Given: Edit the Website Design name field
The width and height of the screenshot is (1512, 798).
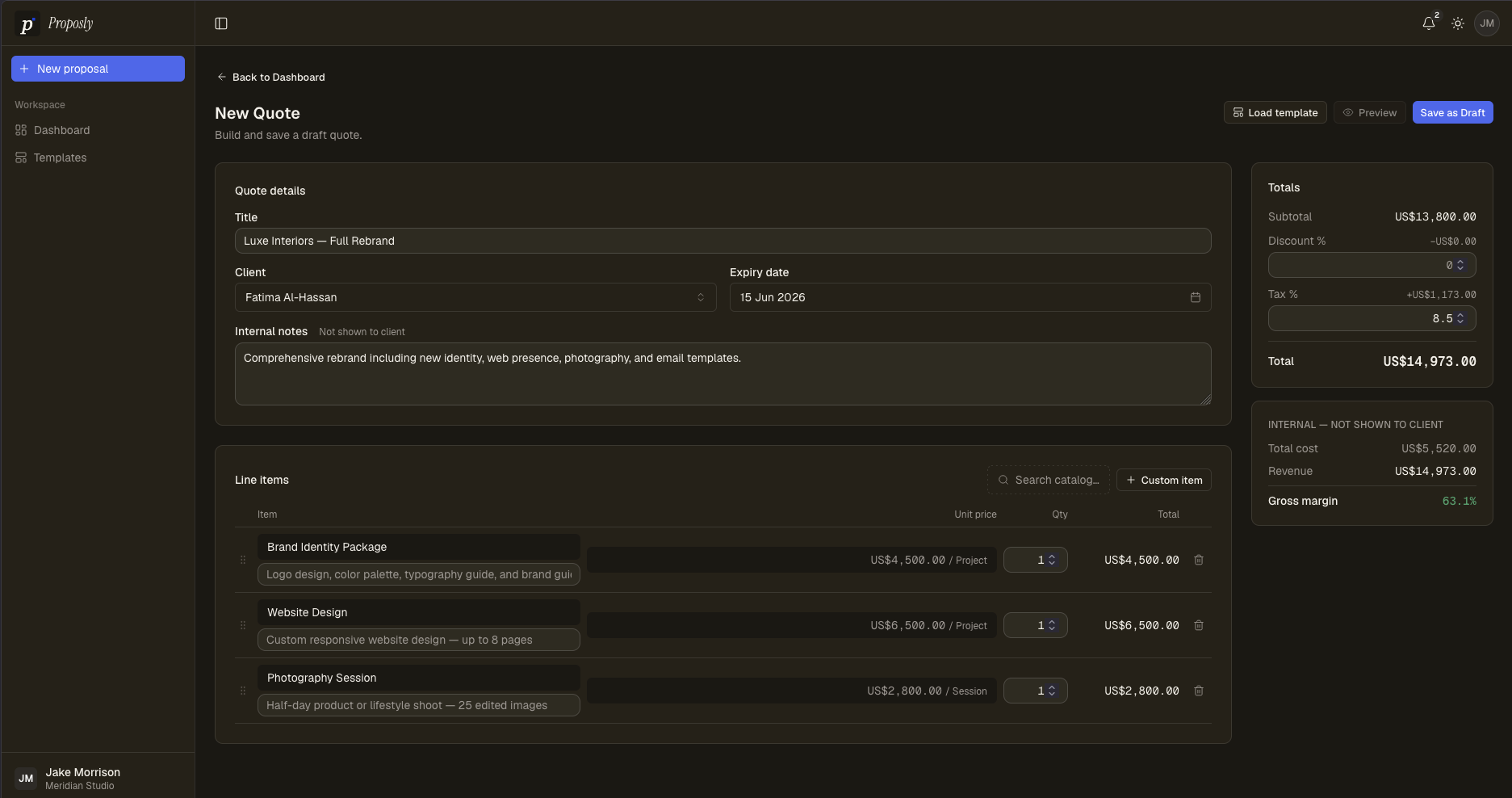Looking at the screenshot, I should [419, 612].
